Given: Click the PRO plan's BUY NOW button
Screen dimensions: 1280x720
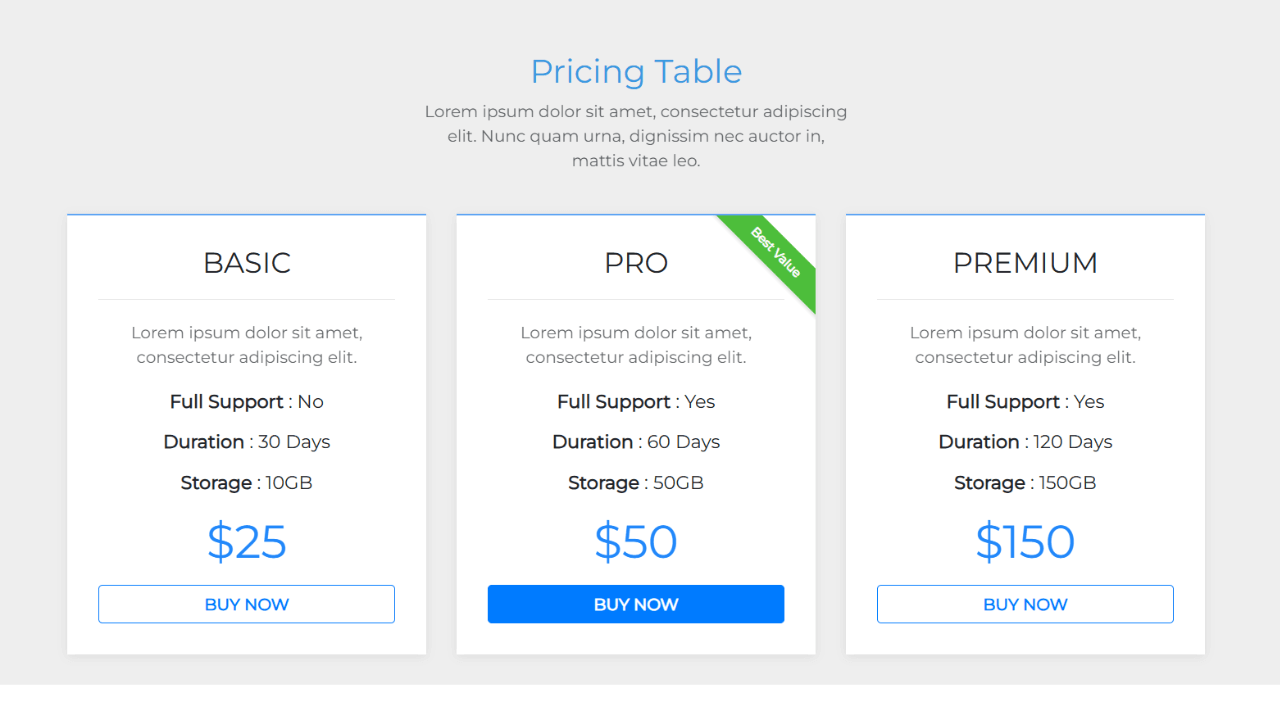Looking at the screenshot, I should (x=636, y=604).
